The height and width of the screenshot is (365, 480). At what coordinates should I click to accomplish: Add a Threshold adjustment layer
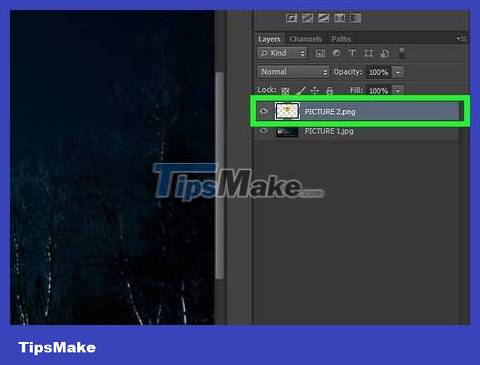[x=323, y=18]
